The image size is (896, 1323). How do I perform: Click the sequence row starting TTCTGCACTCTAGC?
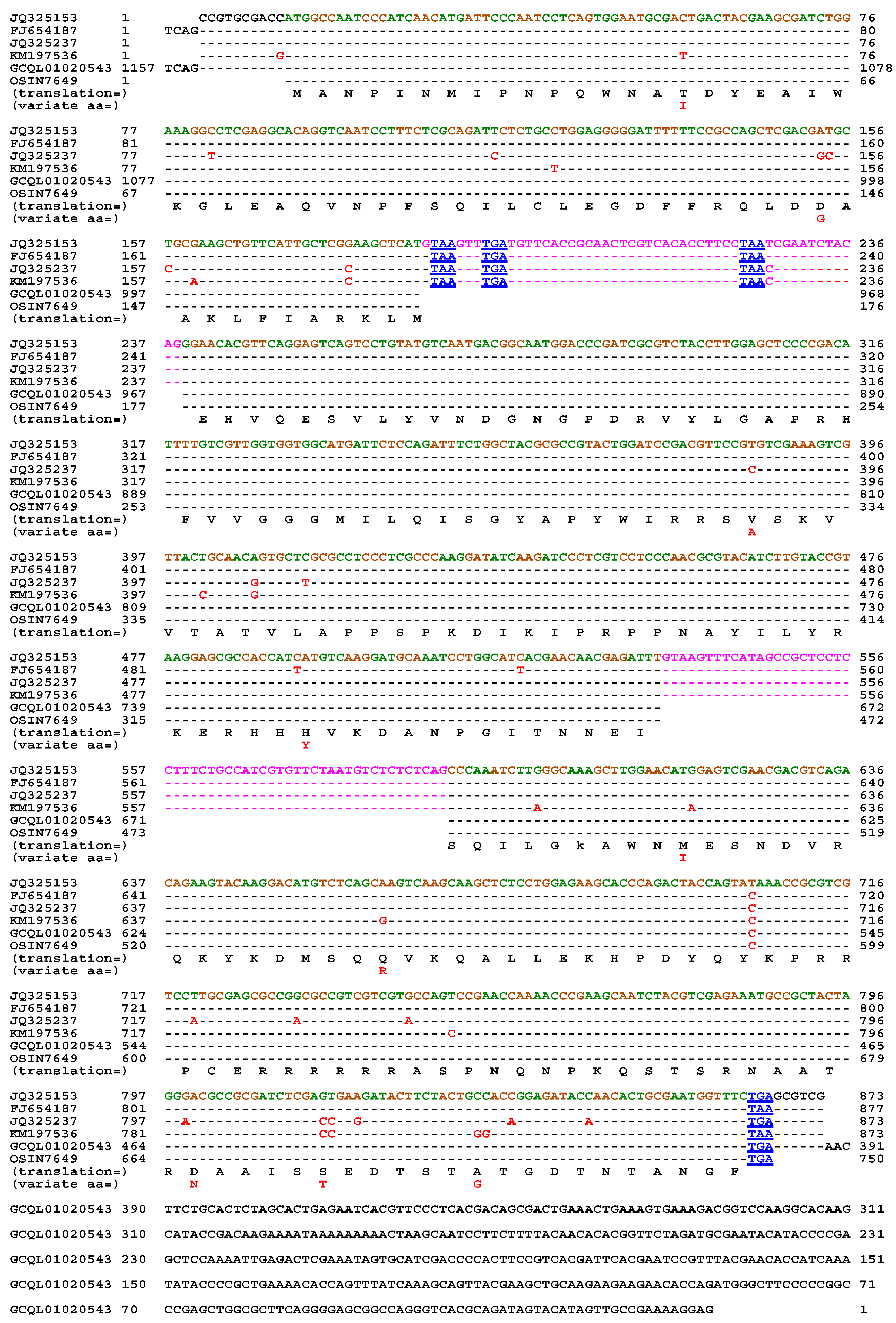tap(507, 1209)
